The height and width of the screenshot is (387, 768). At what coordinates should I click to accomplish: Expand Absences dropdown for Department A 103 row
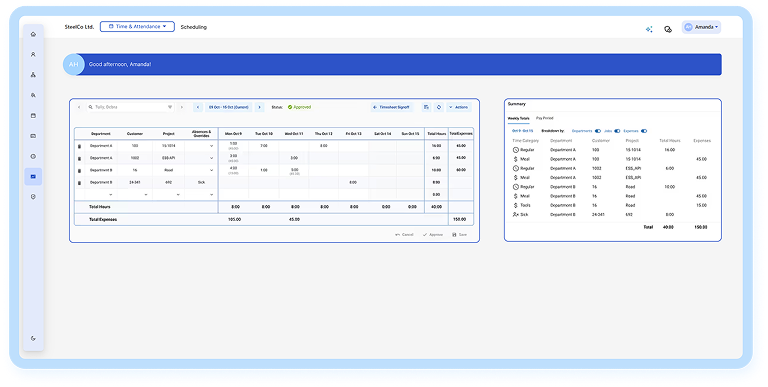click(x=212, y=146)
